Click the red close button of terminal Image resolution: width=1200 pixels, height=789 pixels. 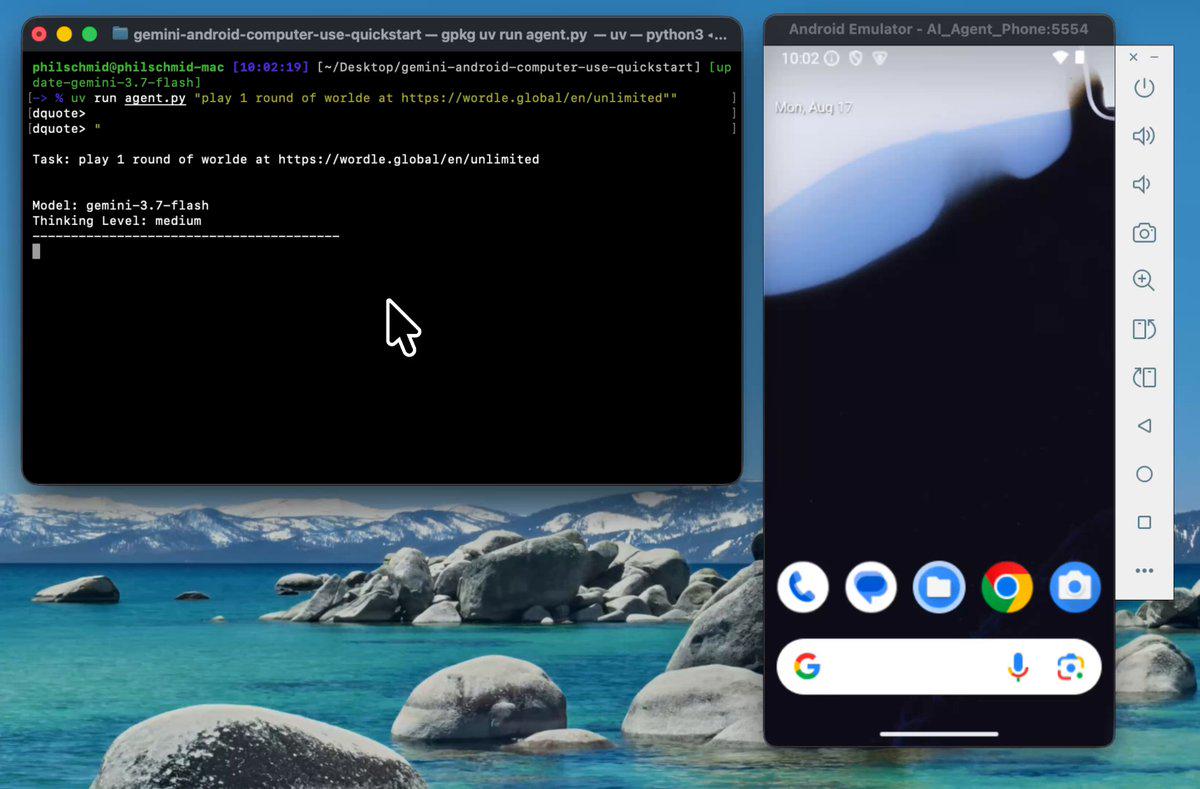click(x=39, y=34)
